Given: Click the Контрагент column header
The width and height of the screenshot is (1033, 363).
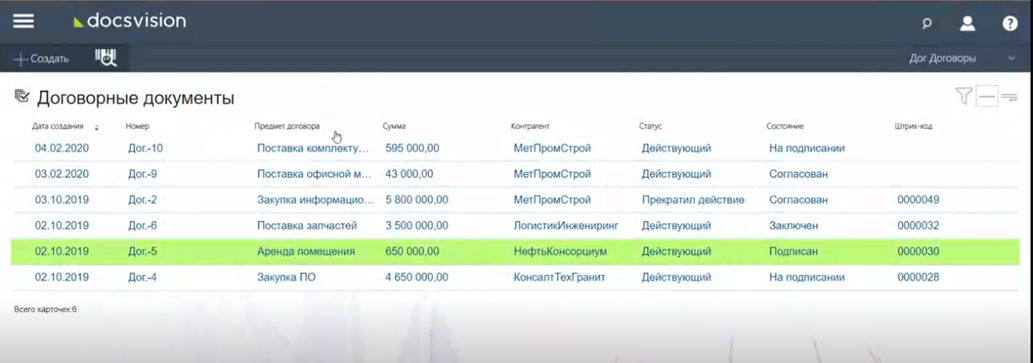Looking at the screenshot, I should pos(530,126).
